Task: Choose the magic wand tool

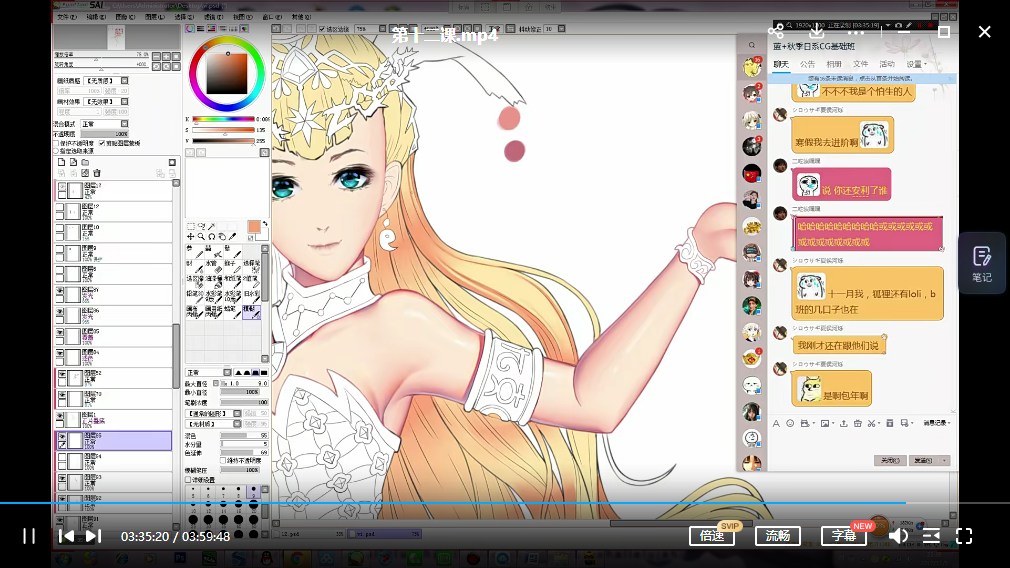Action: click(x=211, y=227)
